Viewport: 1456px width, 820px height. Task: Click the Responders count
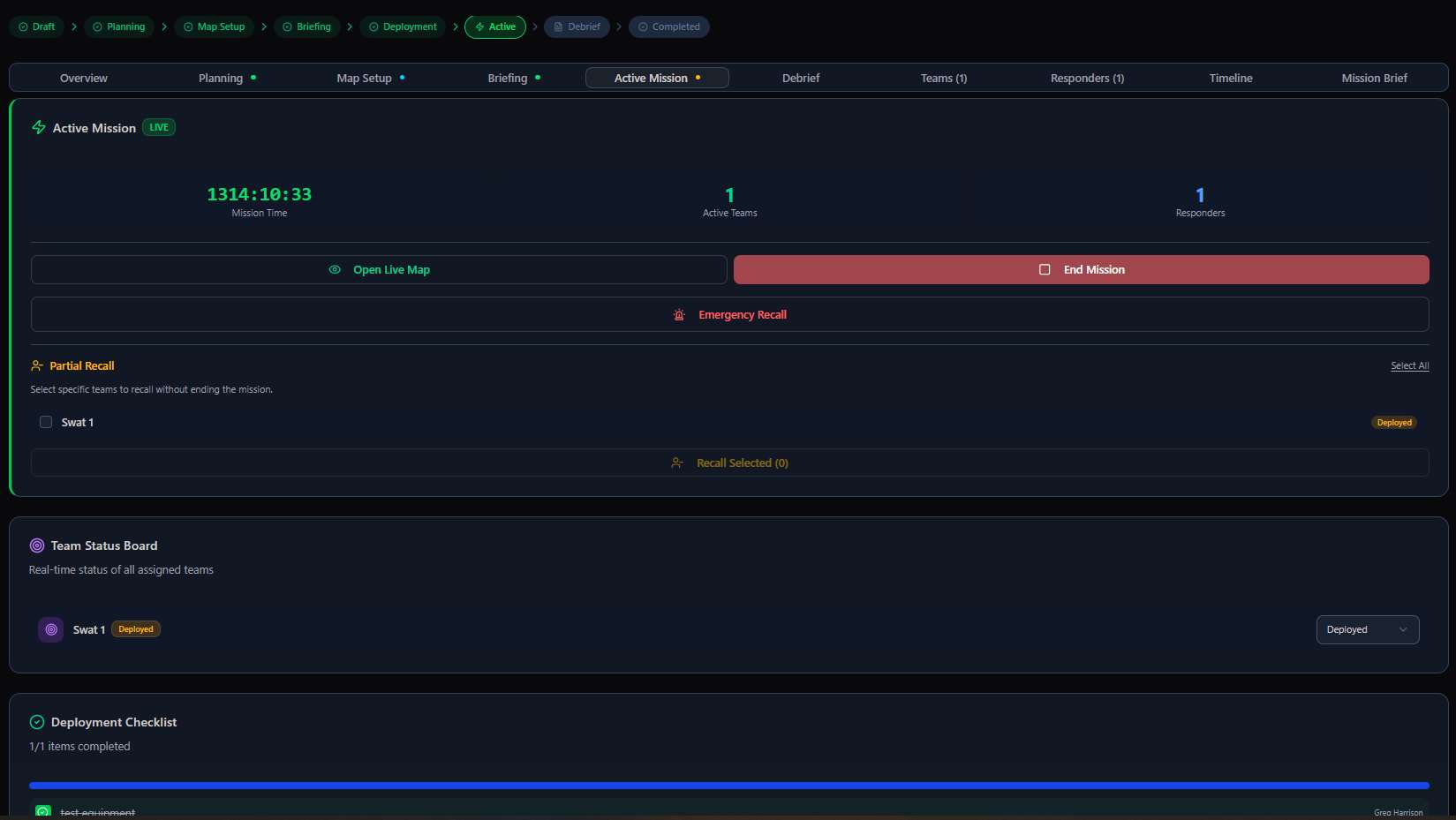1200,195
